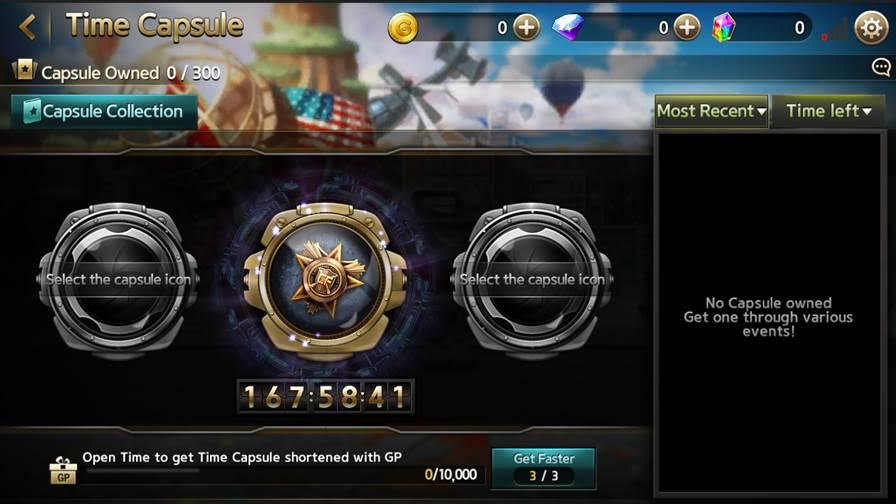This screenshot has height=504, width=896.
Task: Tap the Capsule Owned star card icon
Action: coord(24,70)
